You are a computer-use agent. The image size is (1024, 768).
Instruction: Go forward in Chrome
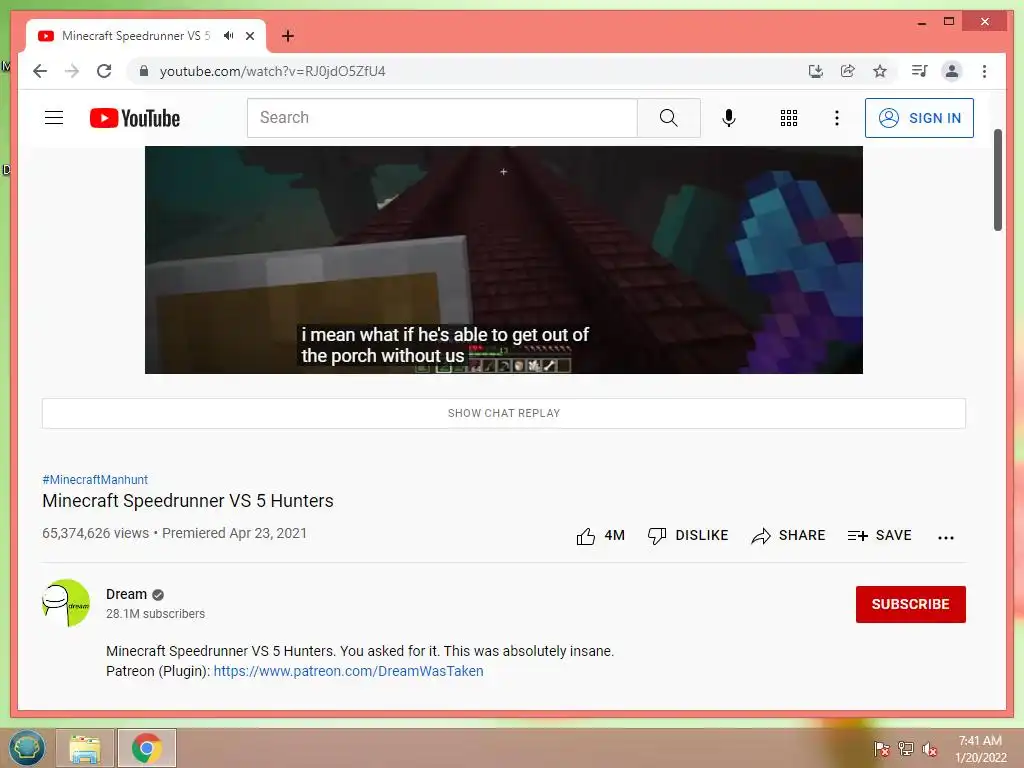click(x=72, y=71)
